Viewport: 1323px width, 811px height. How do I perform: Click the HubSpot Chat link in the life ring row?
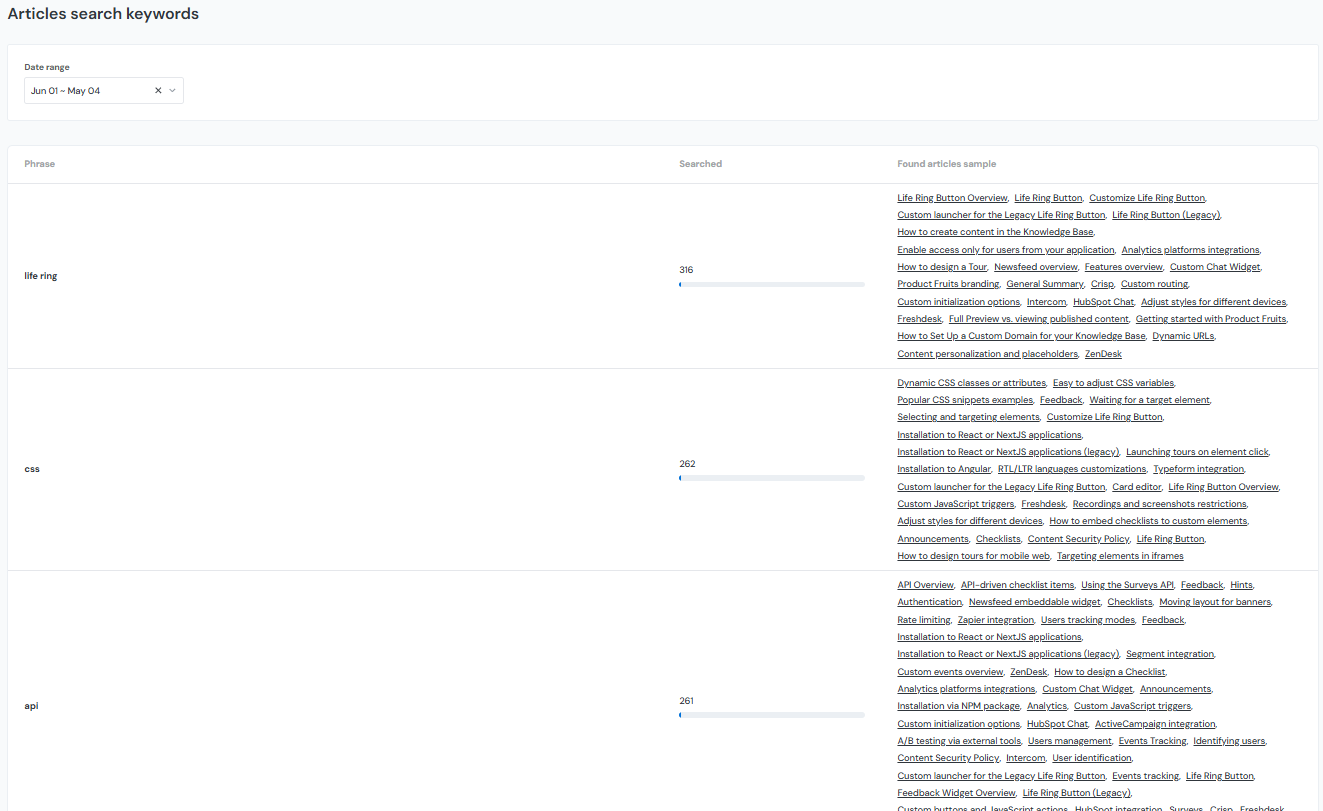click(1103, 301)
